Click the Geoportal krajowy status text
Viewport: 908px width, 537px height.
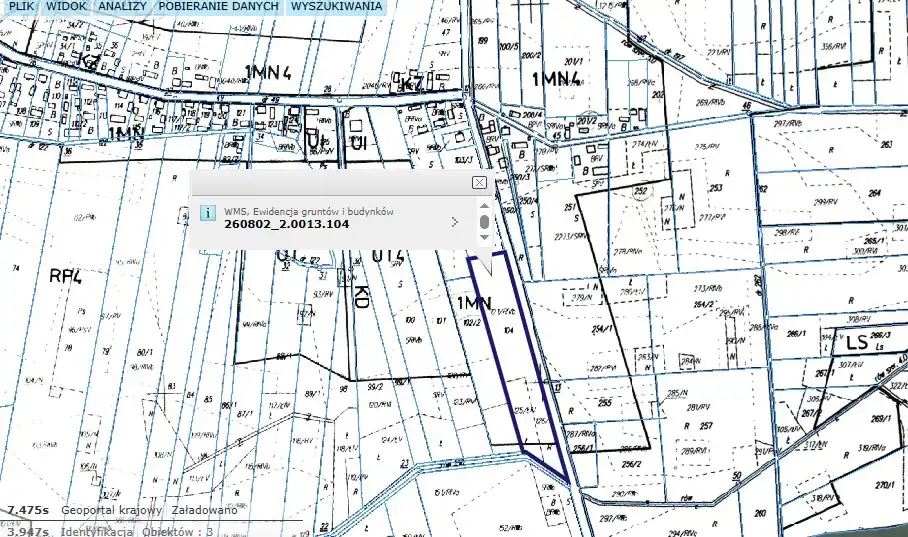[111, 510]
